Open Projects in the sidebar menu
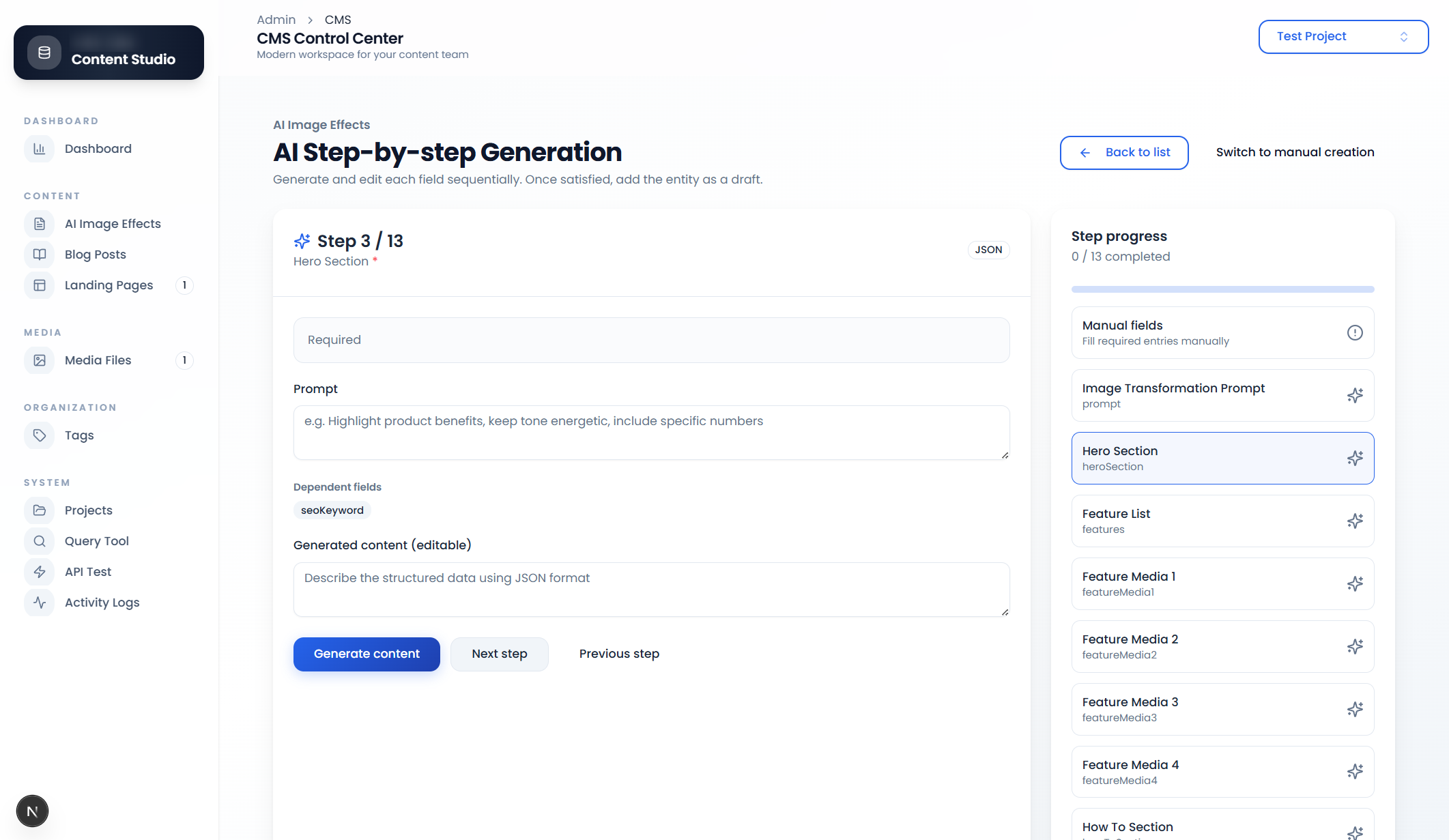The image size is (1449, 840). coord(89,510)
